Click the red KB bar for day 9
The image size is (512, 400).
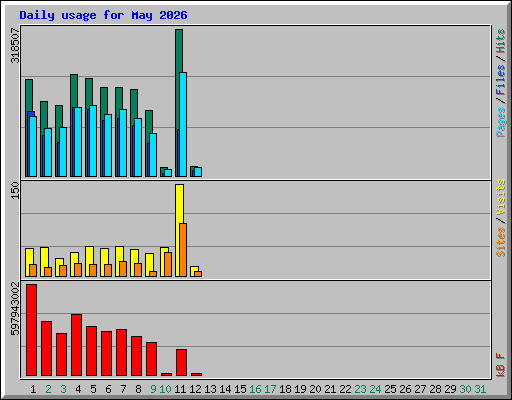tap(151, 359)
